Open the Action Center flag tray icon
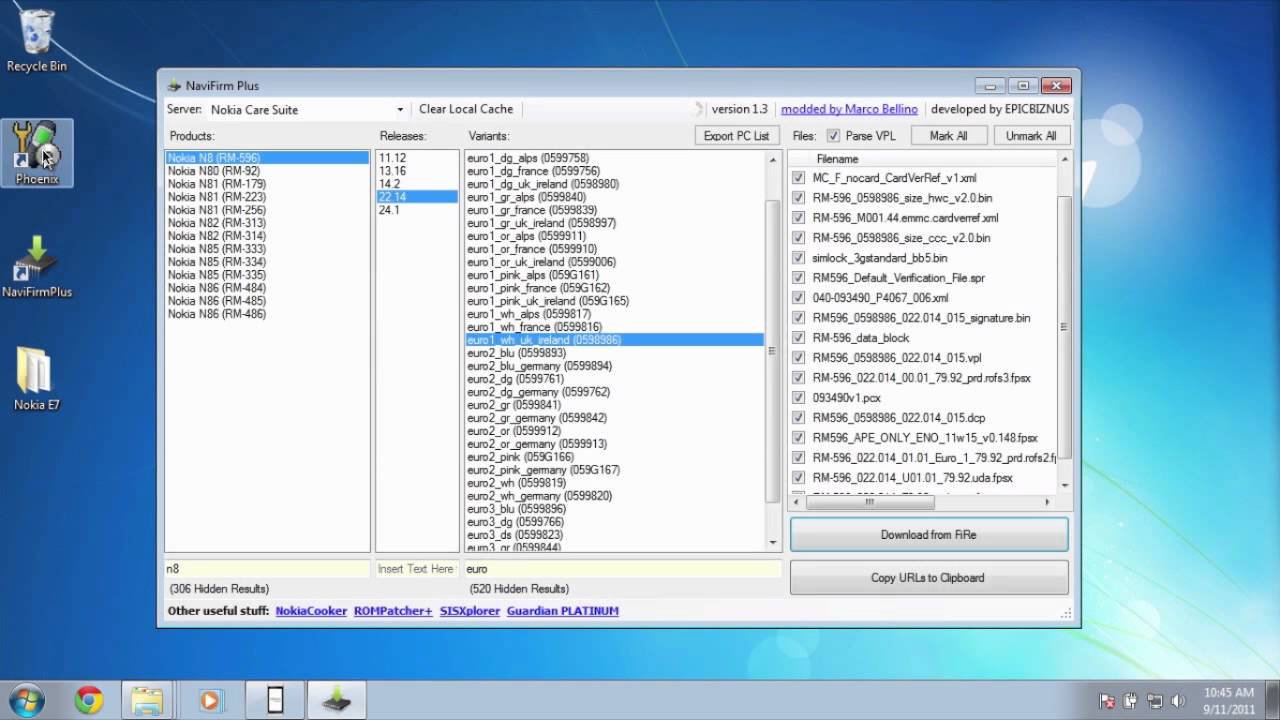 click(x=1107, y=701)
